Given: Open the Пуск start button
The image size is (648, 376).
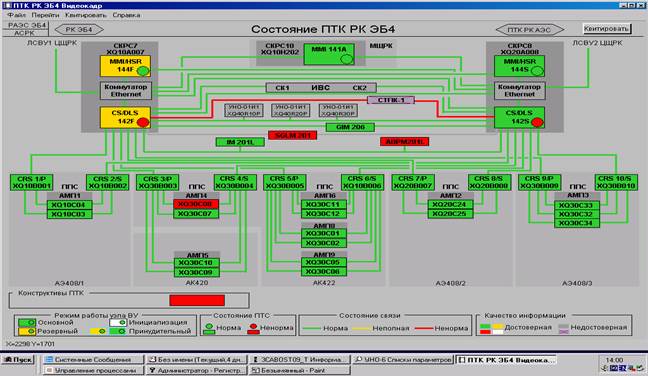Looking at the screenshot, I should [17, 359].
